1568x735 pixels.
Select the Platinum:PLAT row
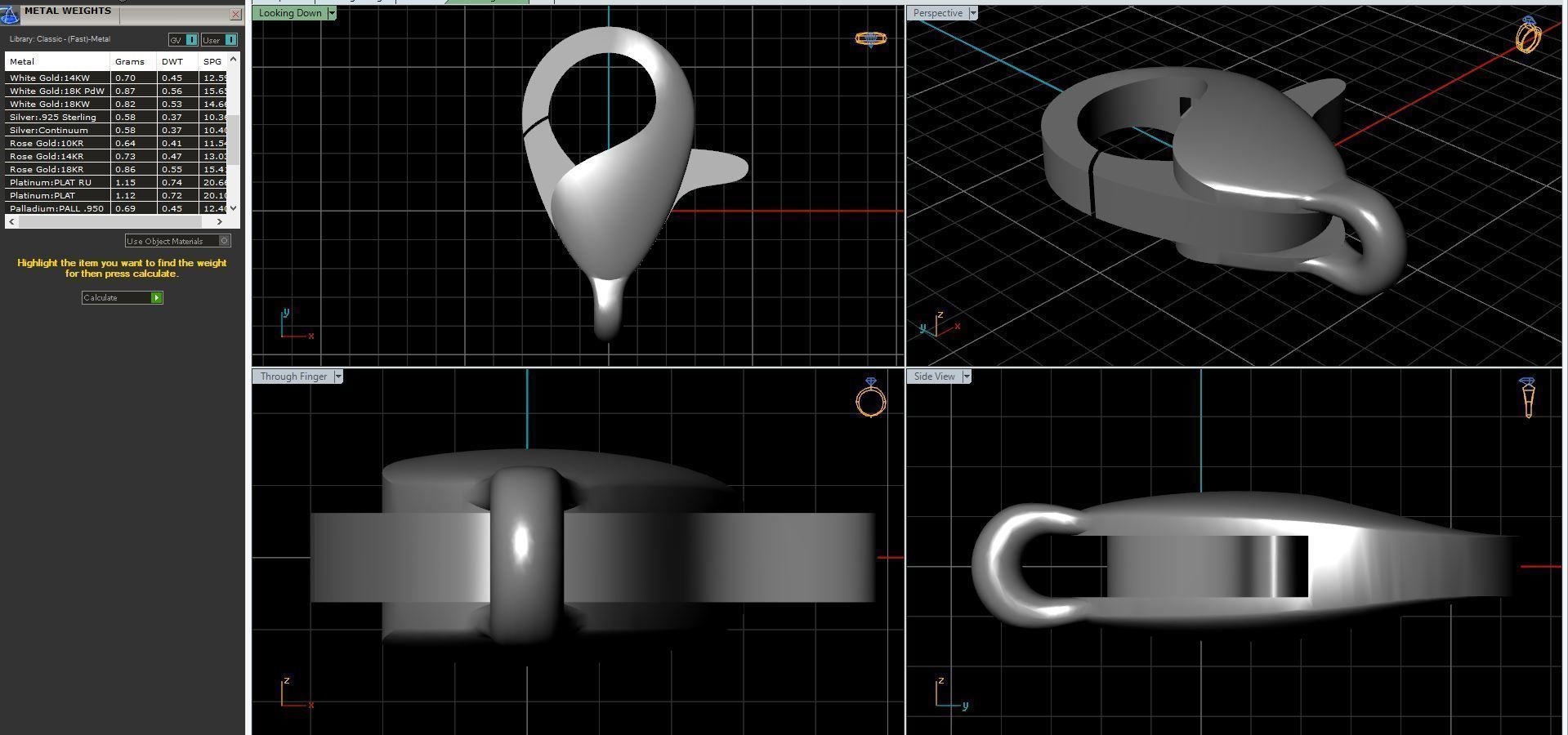[117, 195]
